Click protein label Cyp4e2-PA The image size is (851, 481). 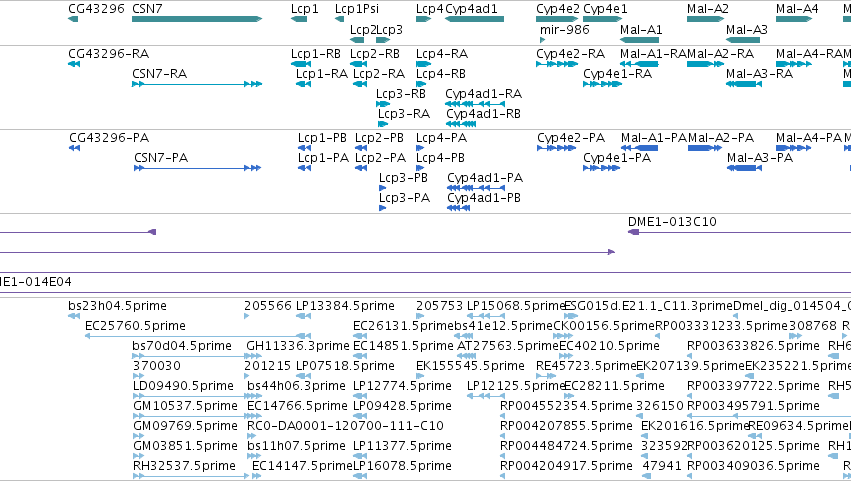[x=571, y=137]
